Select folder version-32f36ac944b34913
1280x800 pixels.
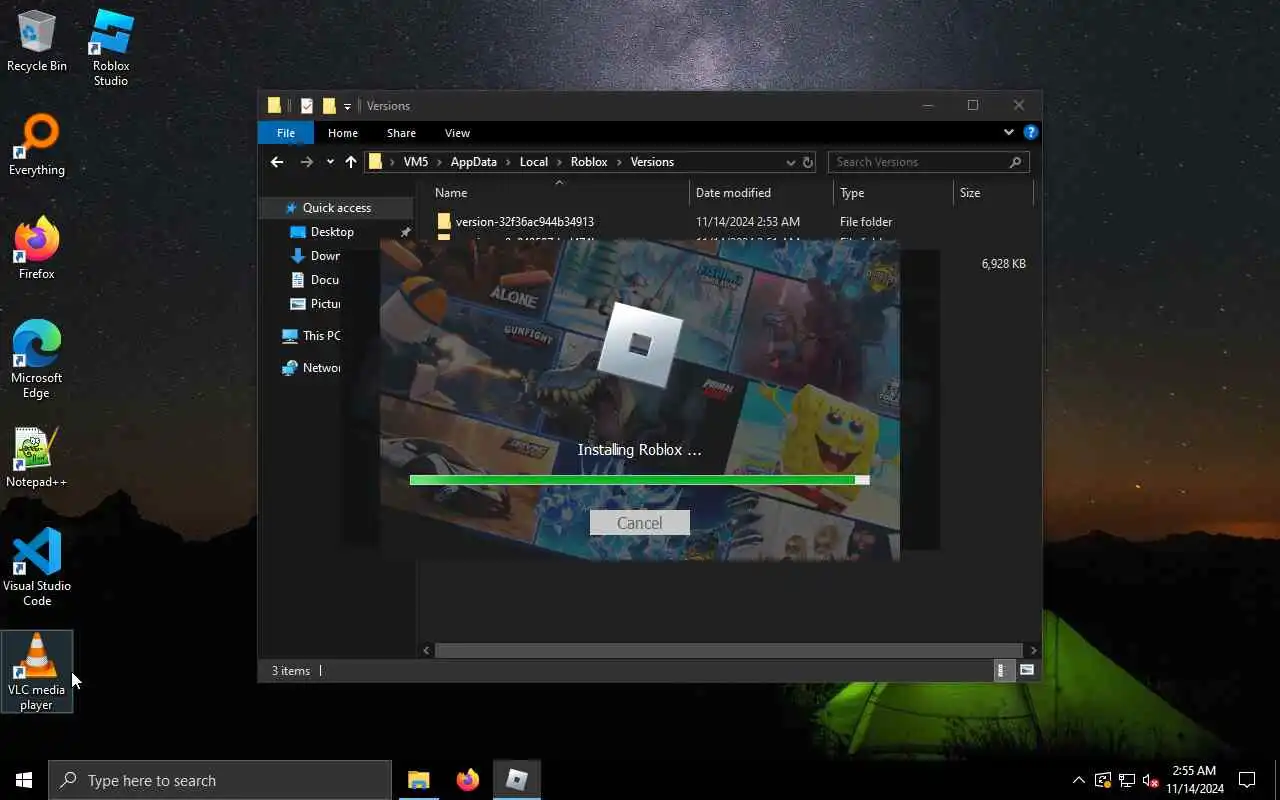click(524, 222)
